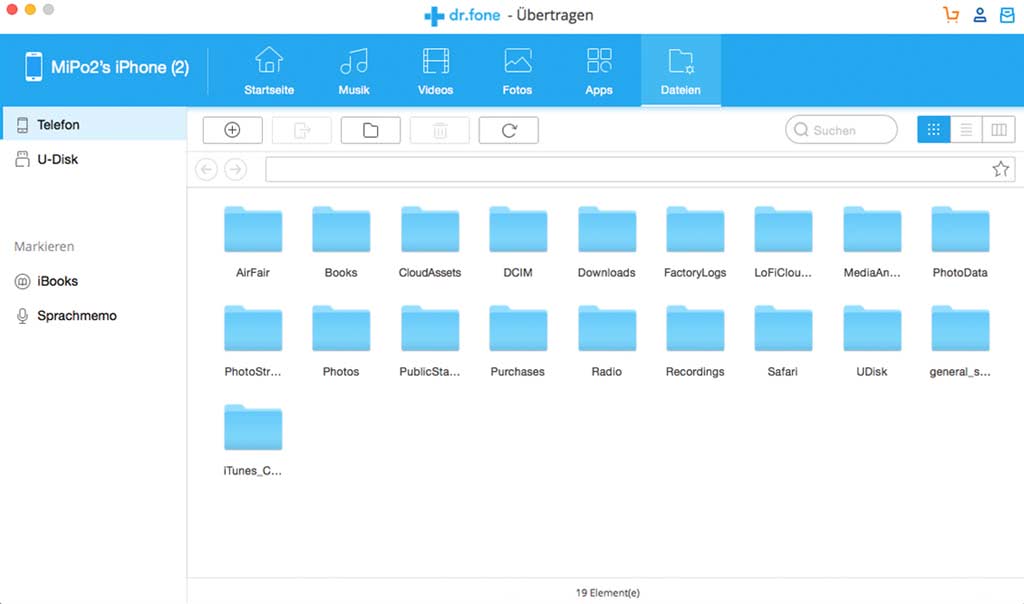1024x604 pixels.
Task: Switch to list view
Action: [966, 129]
